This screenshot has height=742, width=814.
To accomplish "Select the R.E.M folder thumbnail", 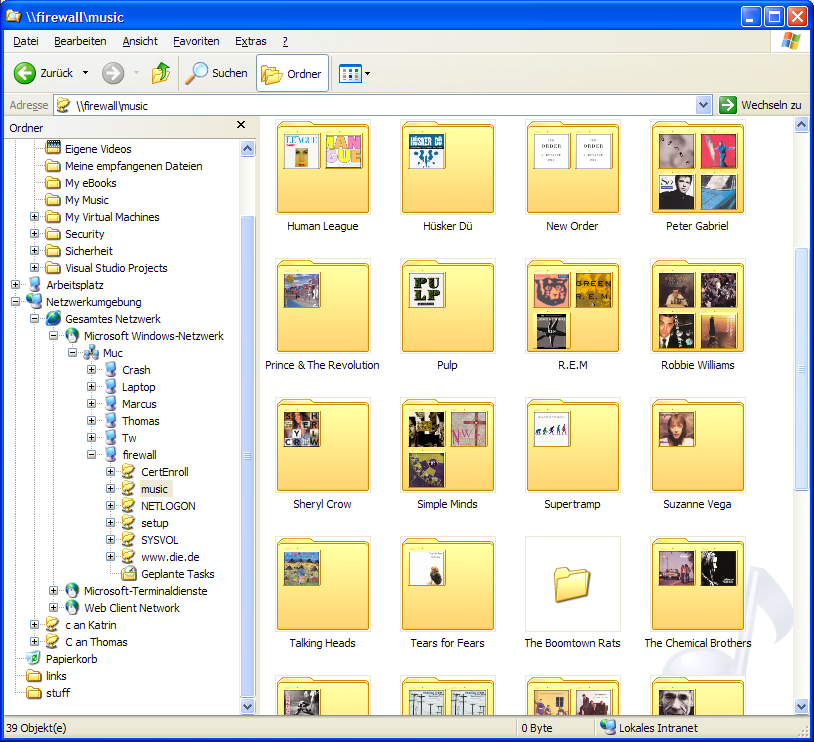I will coord(573,306).
